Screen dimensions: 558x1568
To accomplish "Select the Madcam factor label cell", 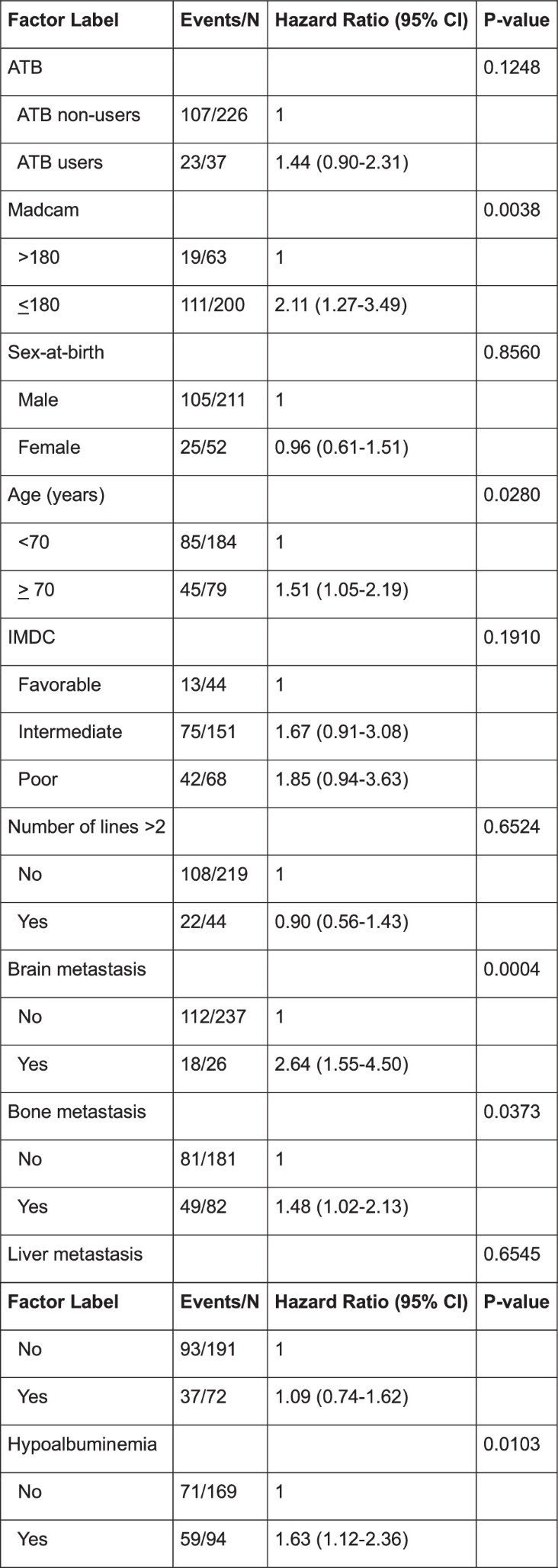I will pyautogui.click(x=43, y=210).
